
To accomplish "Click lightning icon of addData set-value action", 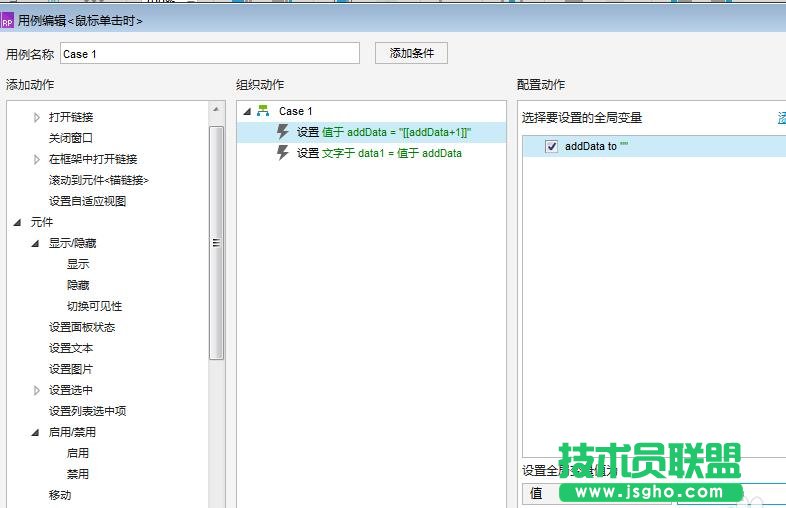I will point(283,132).
